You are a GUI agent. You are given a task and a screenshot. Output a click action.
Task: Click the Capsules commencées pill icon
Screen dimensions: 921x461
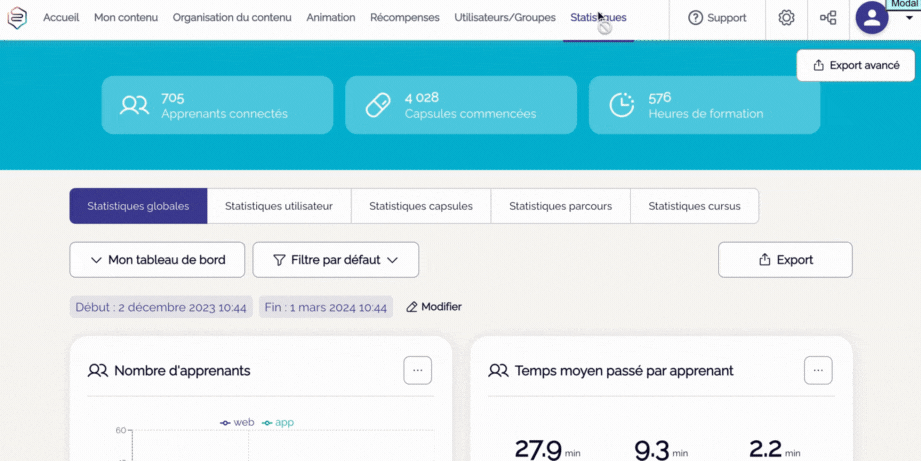tap(378, 105)
